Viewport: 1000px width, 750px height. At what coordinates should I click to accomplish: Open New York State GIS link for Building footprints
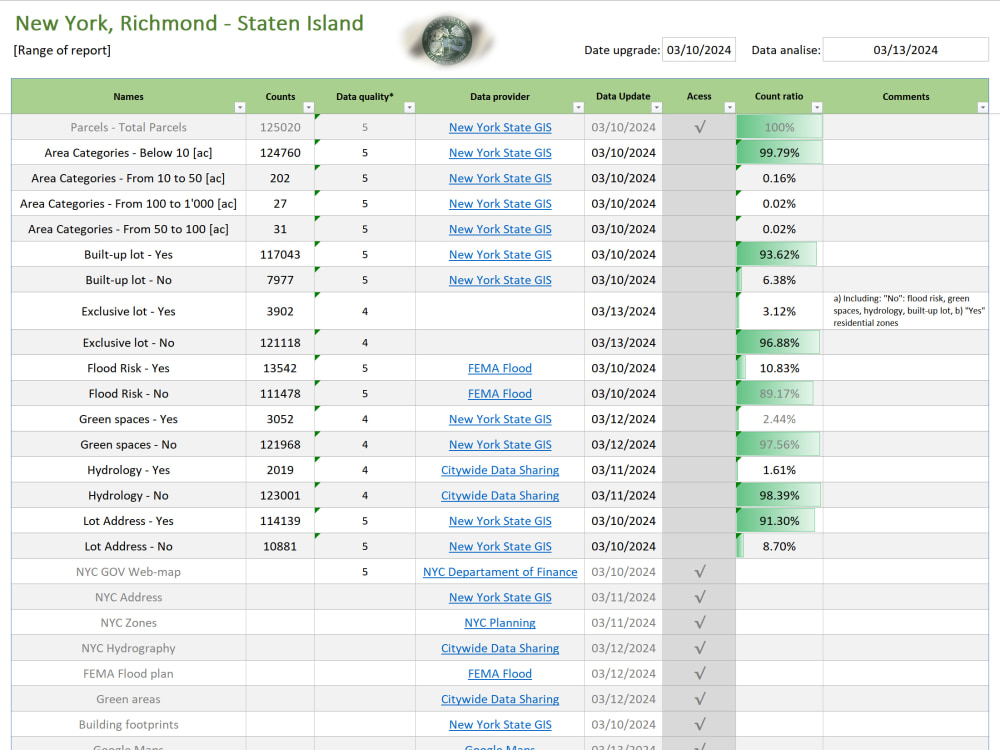click(500, 724)
